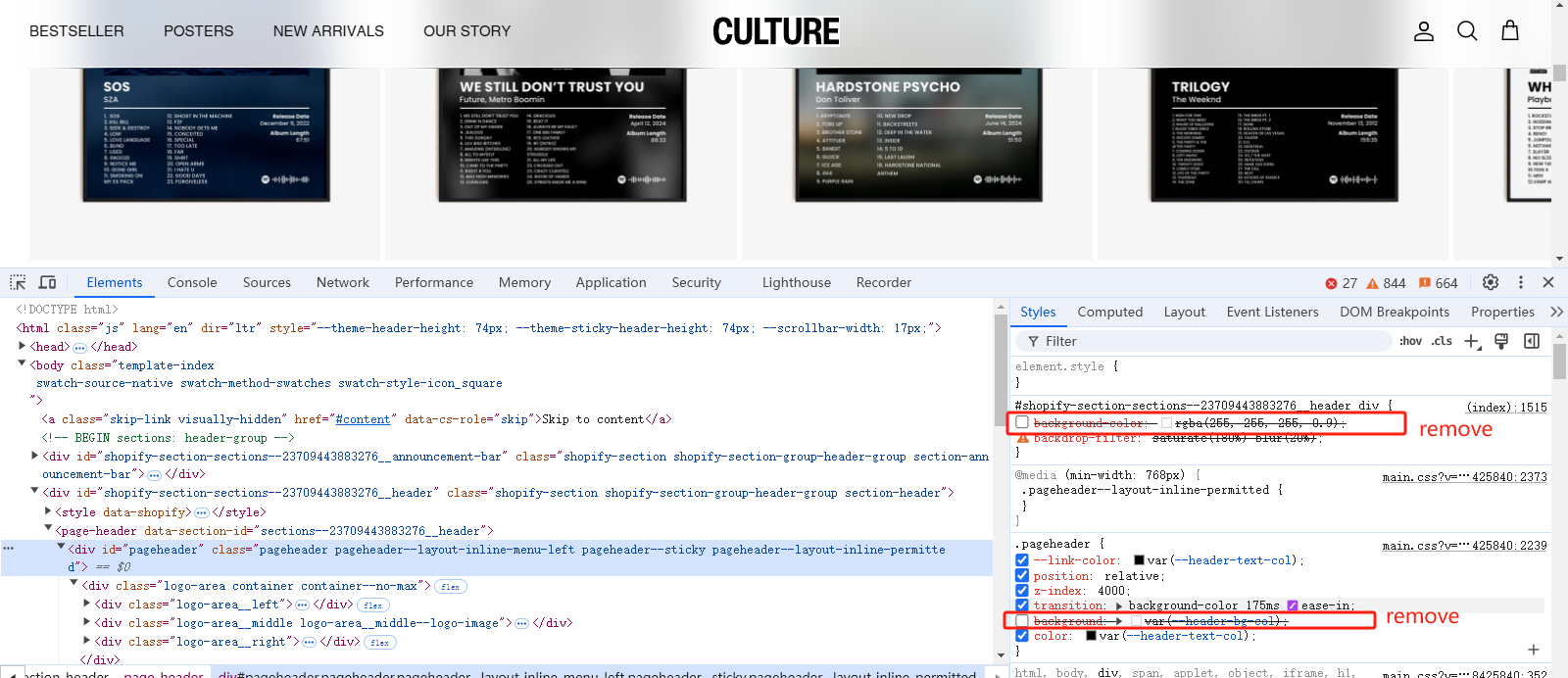Toggle the device toolbar icon
The image size is (1568, 678).
click(x=47, y=282)
